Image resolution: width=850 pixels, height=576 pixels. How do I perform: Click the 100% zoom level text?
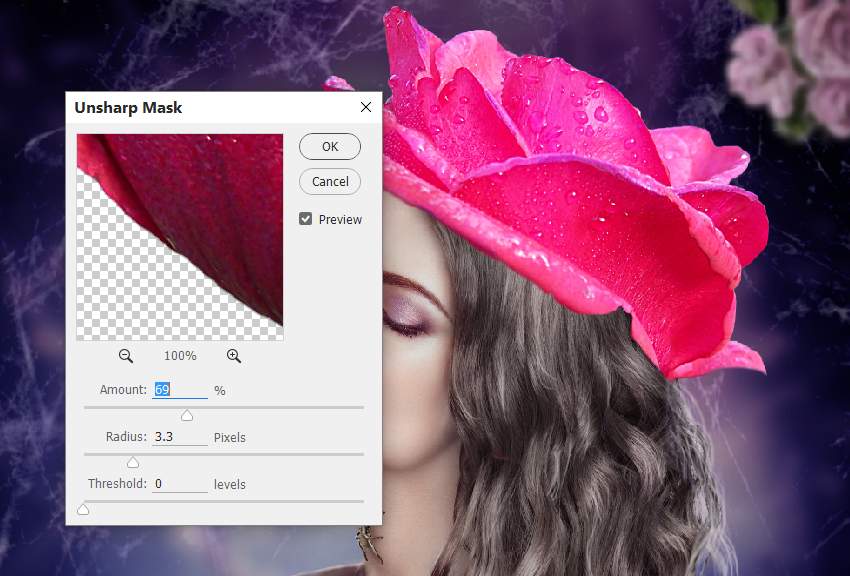click(x=180, y=355)
